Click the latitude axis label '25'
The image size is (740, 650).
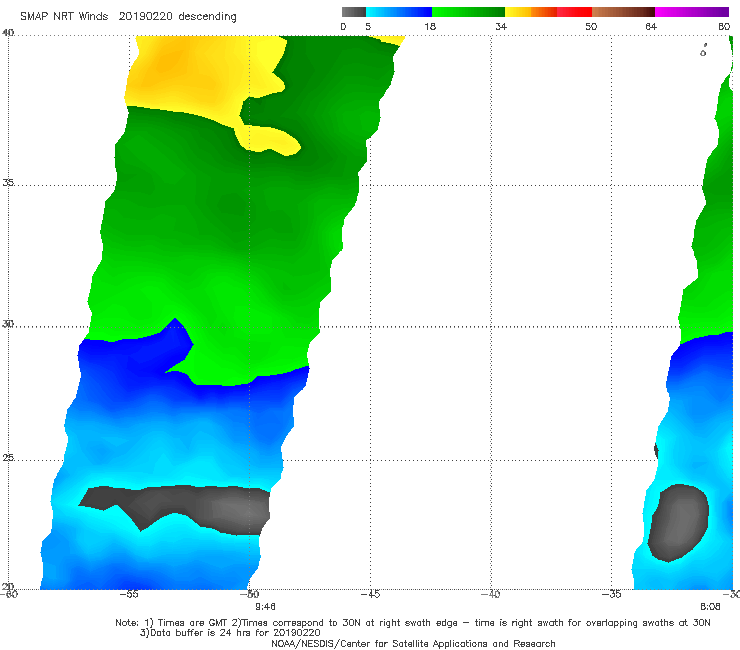[x=8, y=458]
